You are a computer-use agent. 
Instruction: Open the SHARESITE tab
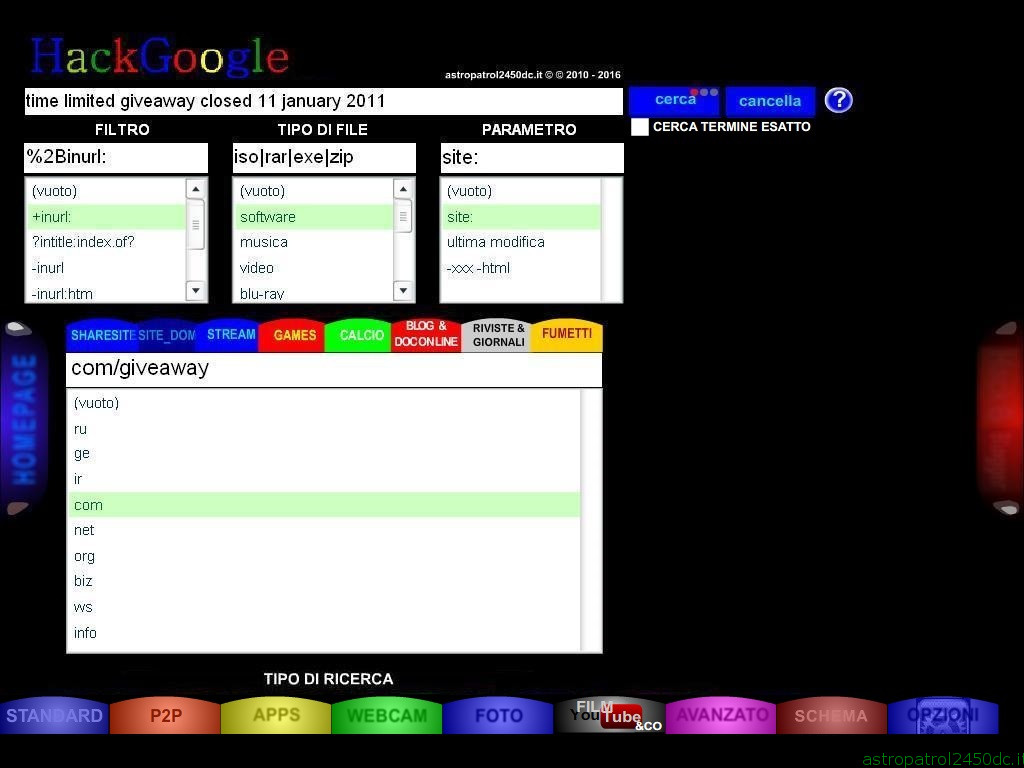click(101, 335)
